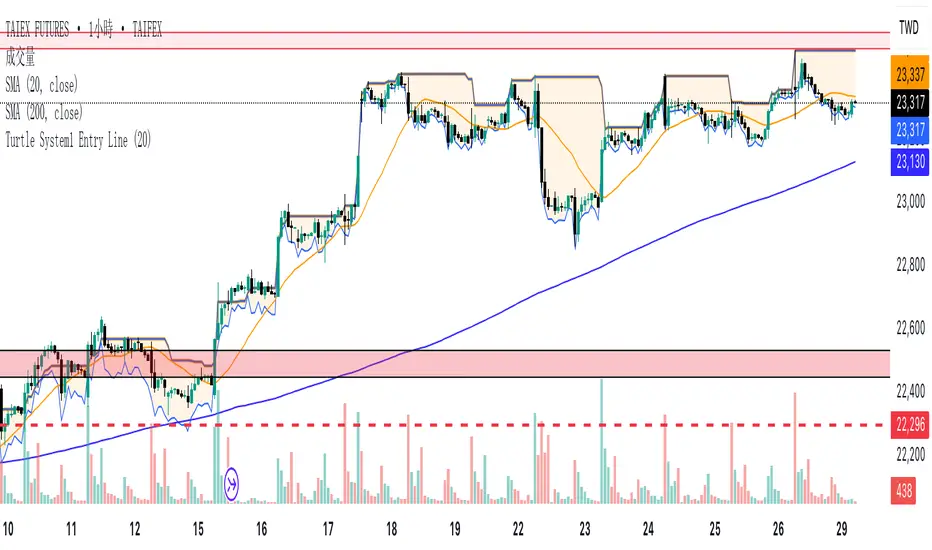The height and width of the screenshot is (550, 932).
Task: Click the black 23,317 last price label
Action: click(909, 102)
